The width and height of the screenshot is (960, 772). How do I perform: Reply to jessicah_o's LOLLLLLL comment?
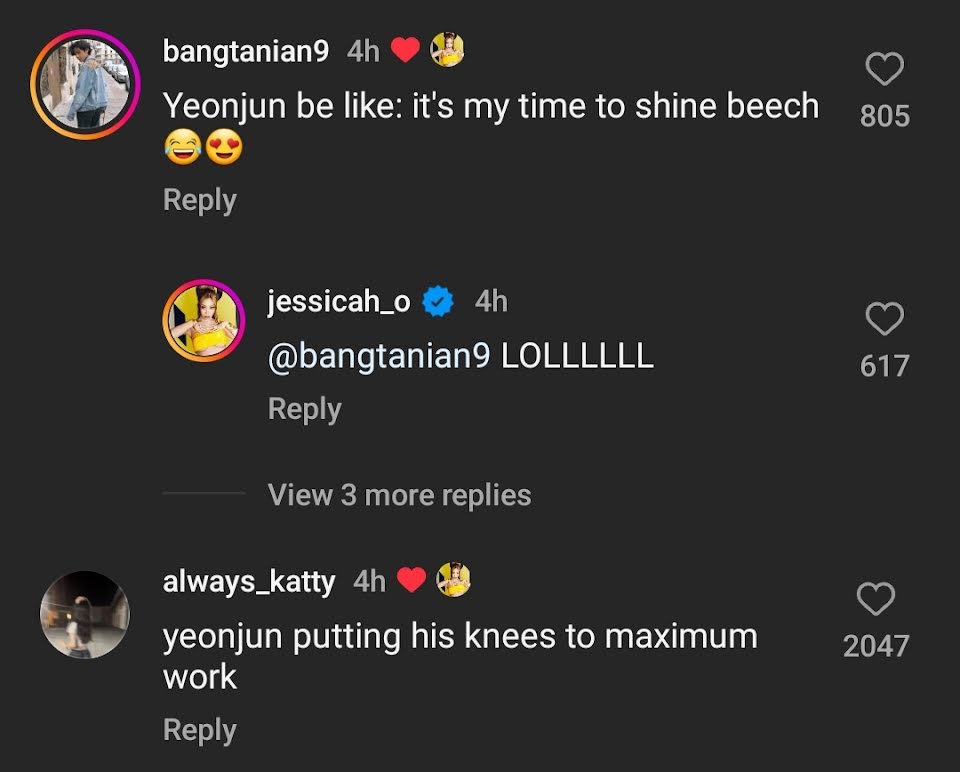[305, 409]
